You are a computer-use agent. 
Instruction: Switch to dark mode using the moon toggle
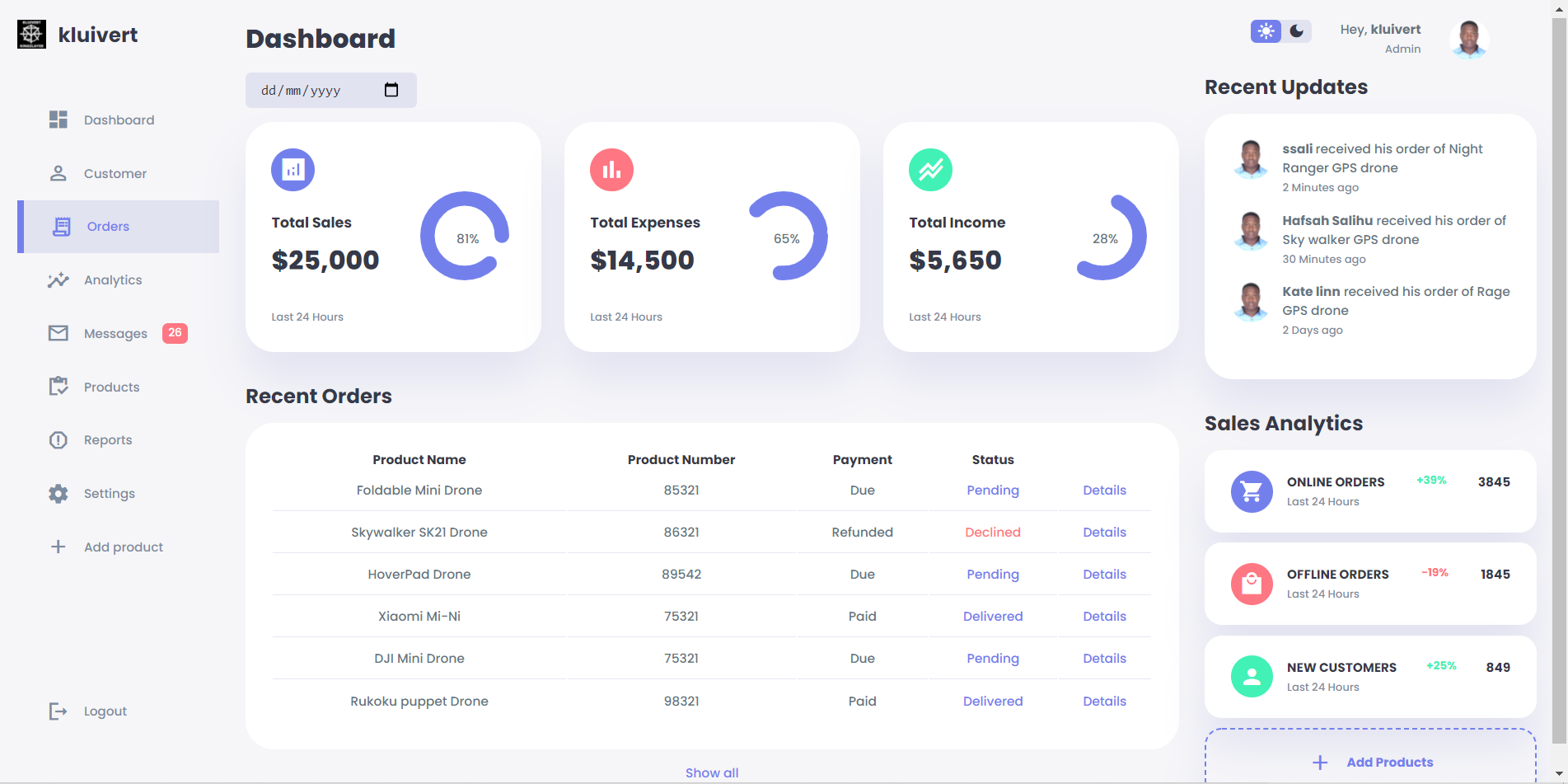click(x=1295, y=31)
